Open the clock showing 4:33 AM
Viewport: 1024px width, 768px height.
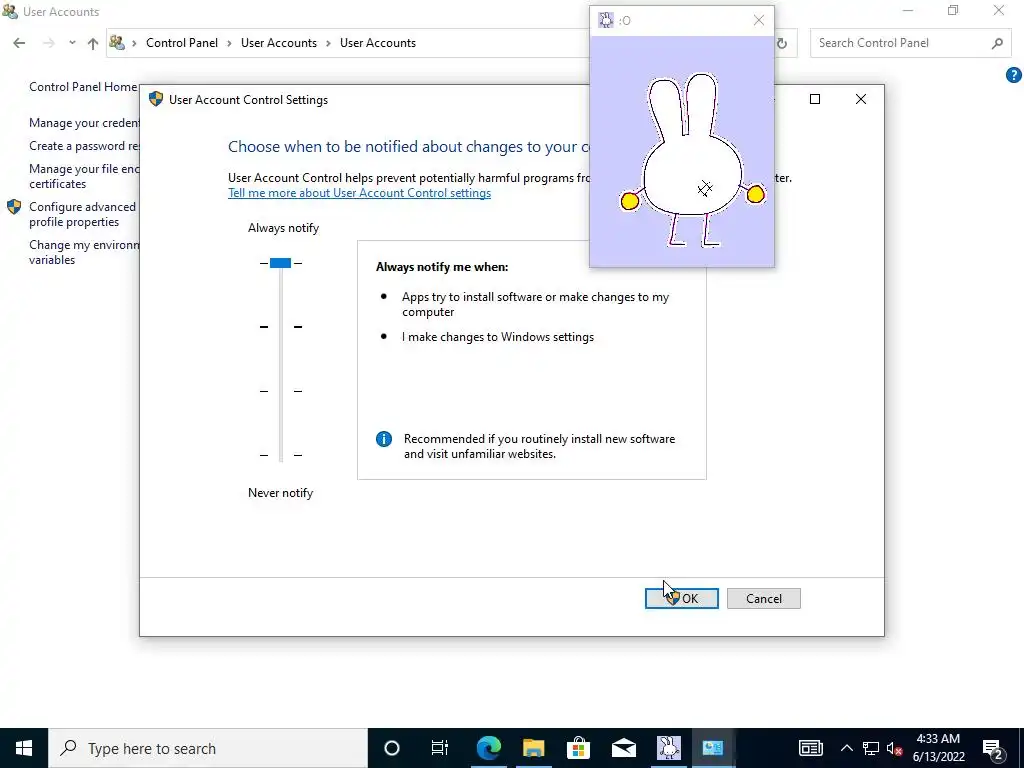938,748
